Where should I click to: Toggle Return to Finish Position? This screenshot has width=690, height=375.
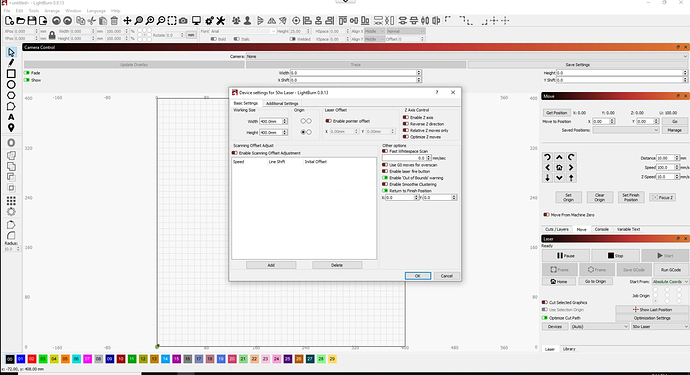pos(385,191)
